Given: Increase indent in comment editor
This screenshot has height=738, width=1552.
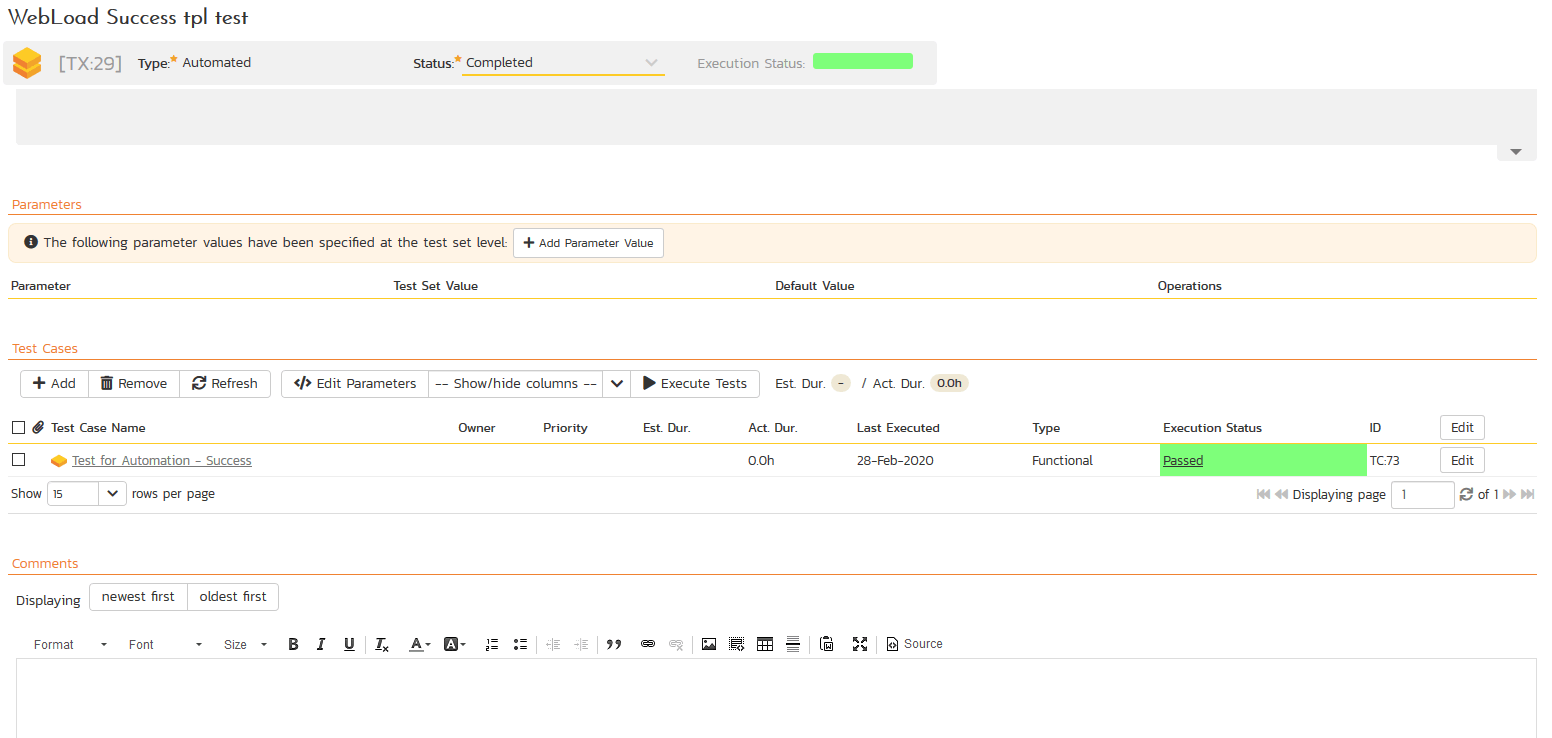Looking at the screenshot, I should 581,644.
